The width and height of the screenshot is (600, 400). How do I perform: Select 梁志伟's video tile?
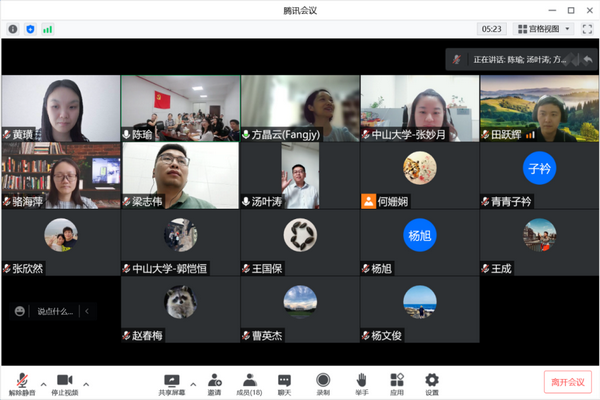pos(180,175)
